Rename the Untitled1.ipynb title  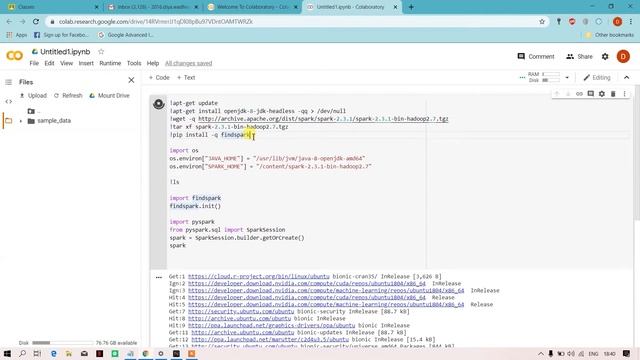coord(65,52)
